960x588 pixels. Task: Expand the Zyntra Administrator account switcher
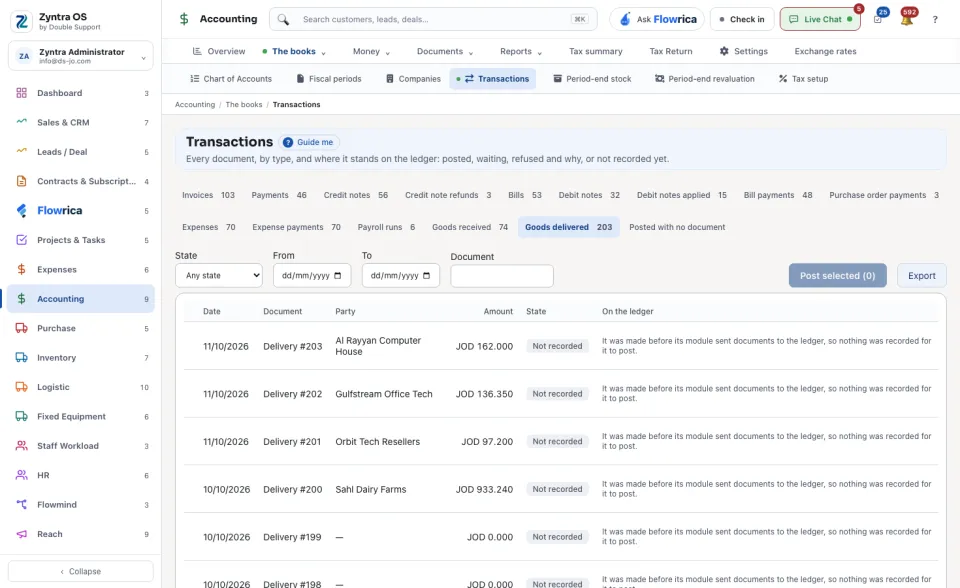coord(81,56)
